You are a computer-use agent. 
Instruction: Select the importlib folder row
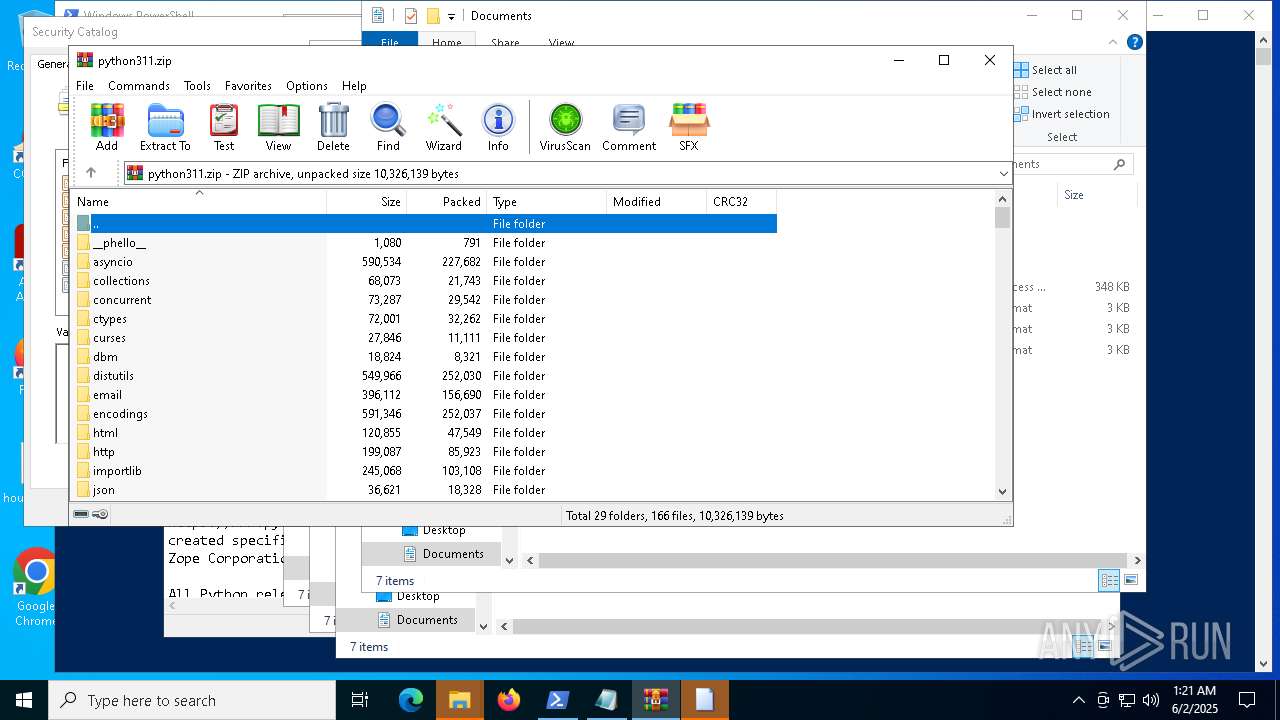pos(425,471)
